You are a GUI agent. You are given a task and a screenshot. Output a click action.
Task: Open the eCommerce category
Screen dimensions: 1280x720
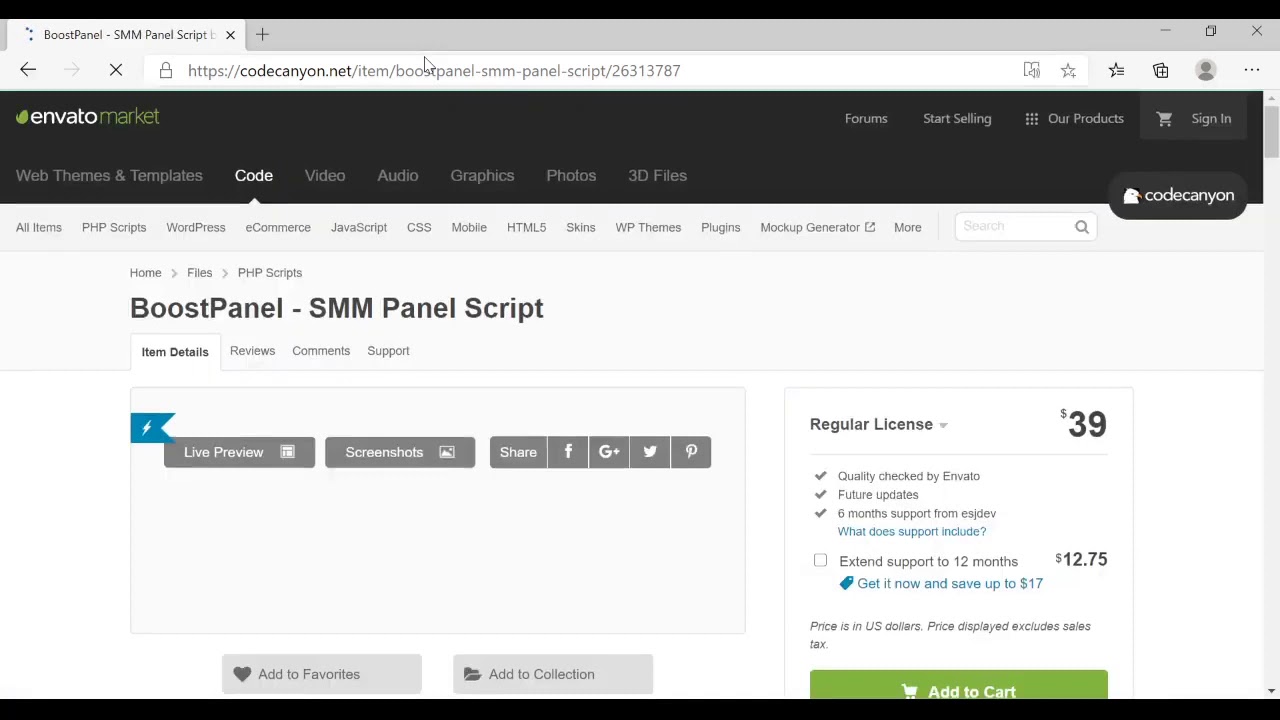coord(278,227)
